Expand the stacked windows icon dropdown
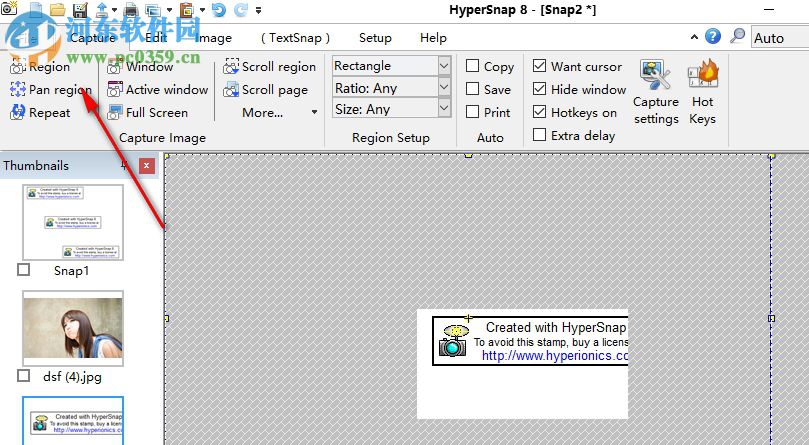Screen dimensions: 809x445 point(170,10)
